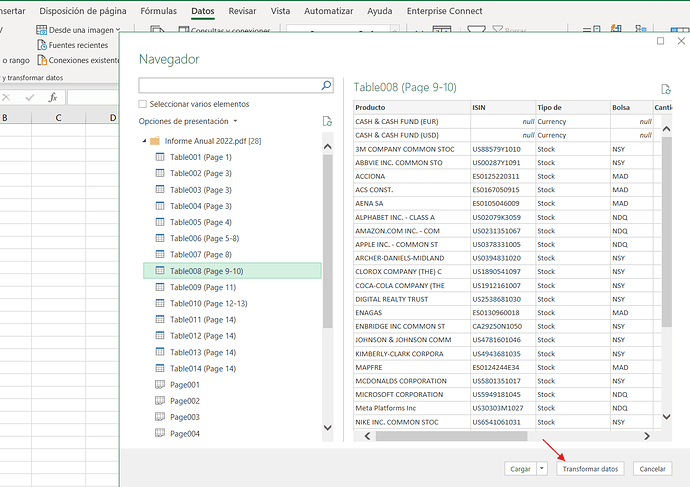Click the Informe Anual 2022.pdf folder icon

click(x=155, y=141)
